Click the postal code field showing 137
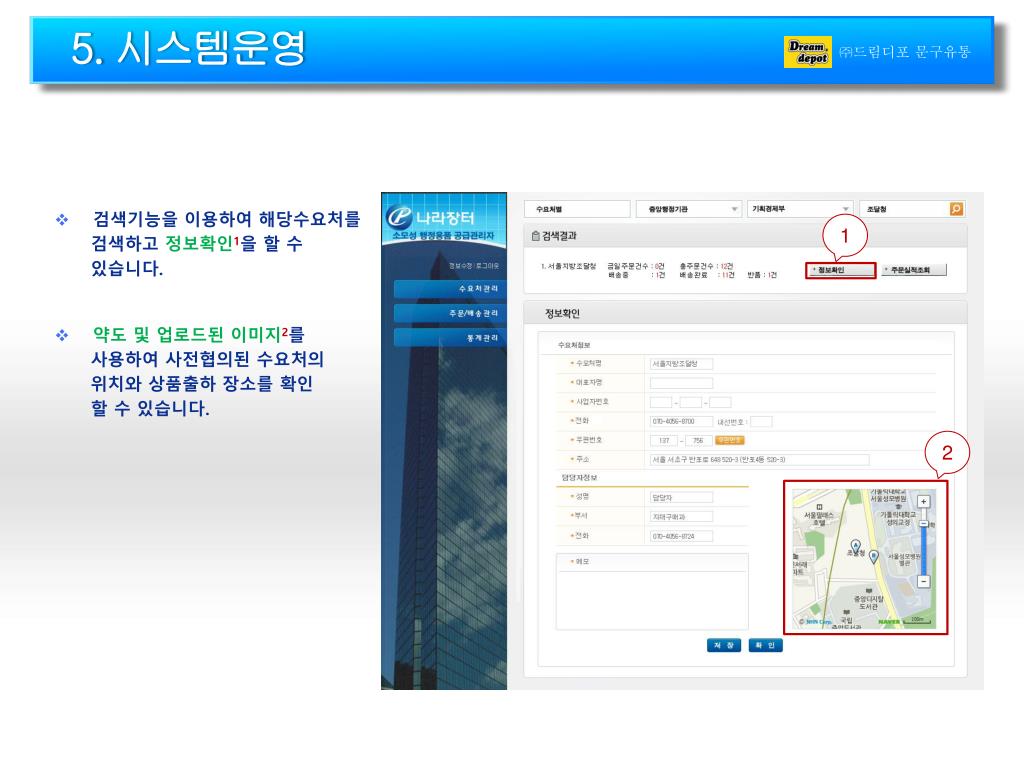 coord(664,441)
